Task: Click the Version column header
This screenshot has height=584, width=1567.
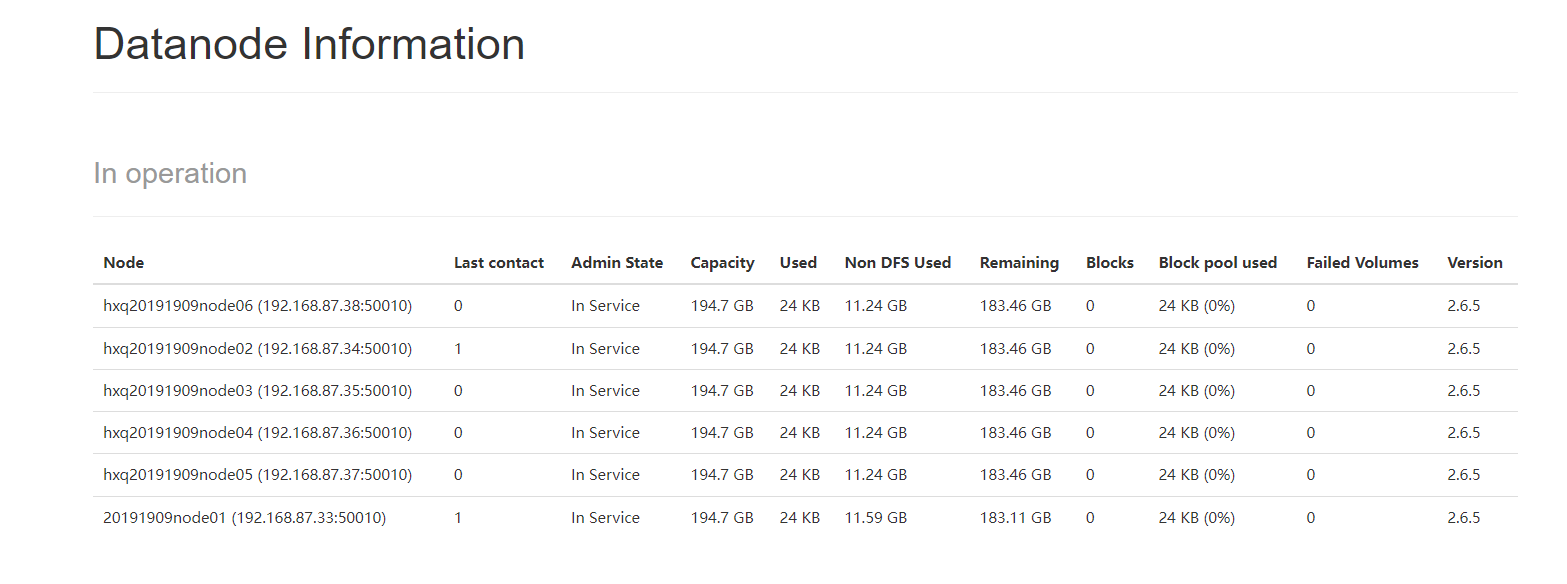Action: coord(1475,263)
